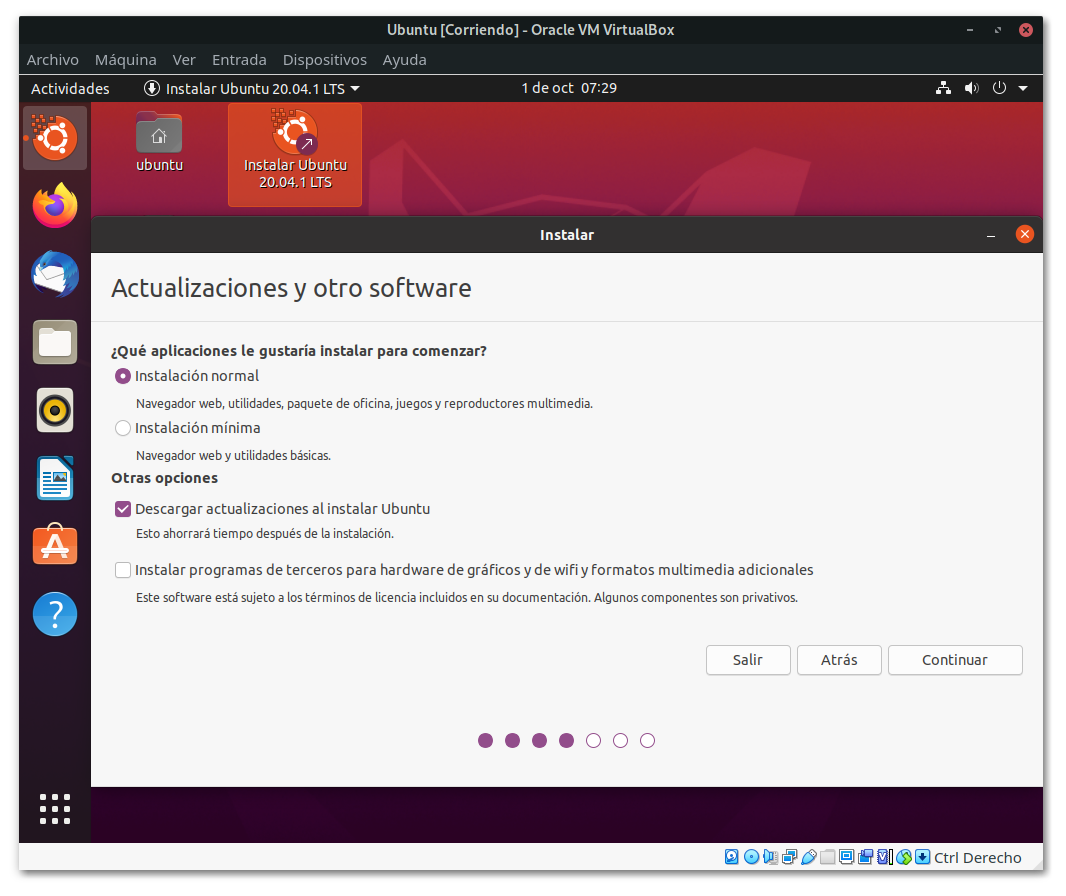Screen dimensions: 1066x896
Task: Uncheck Descargar actualizaciones al instalar Ubuntu
Action: tap(122, 509)
